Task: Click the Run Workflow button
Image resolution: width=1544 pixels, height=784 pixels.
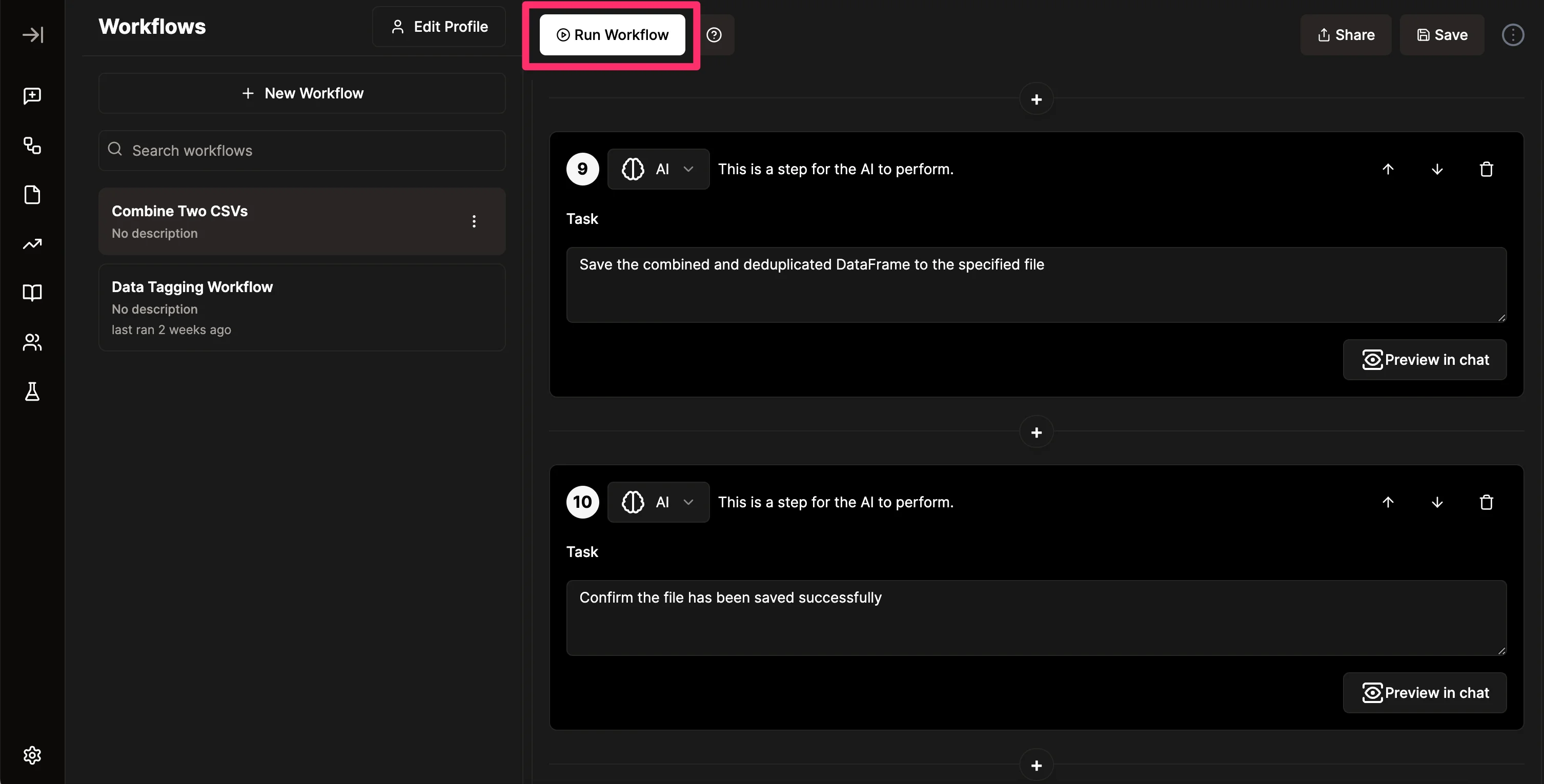Action: point(612,35)
